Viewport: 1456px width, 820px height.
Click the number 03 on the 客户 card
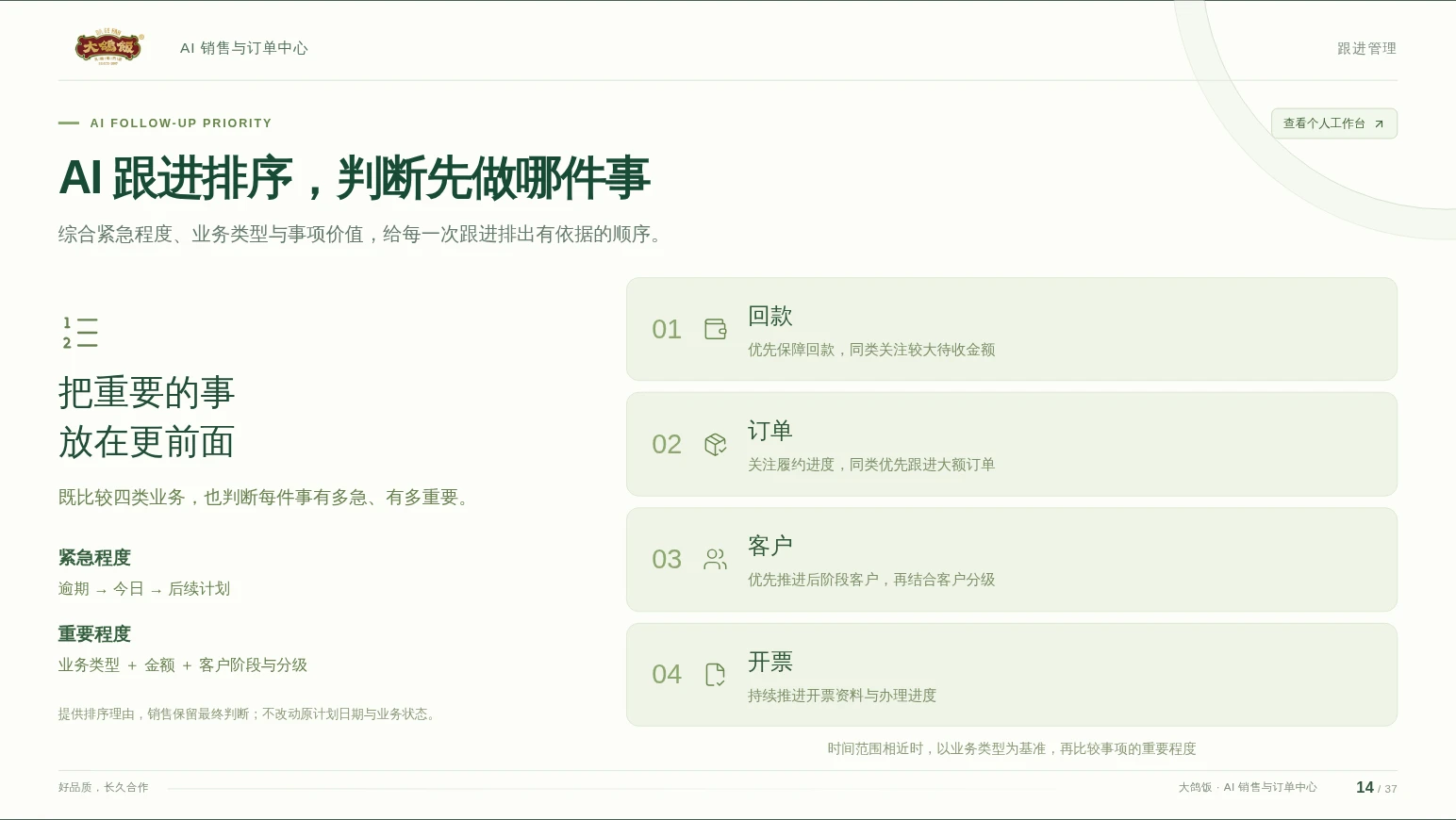(667, 559)
